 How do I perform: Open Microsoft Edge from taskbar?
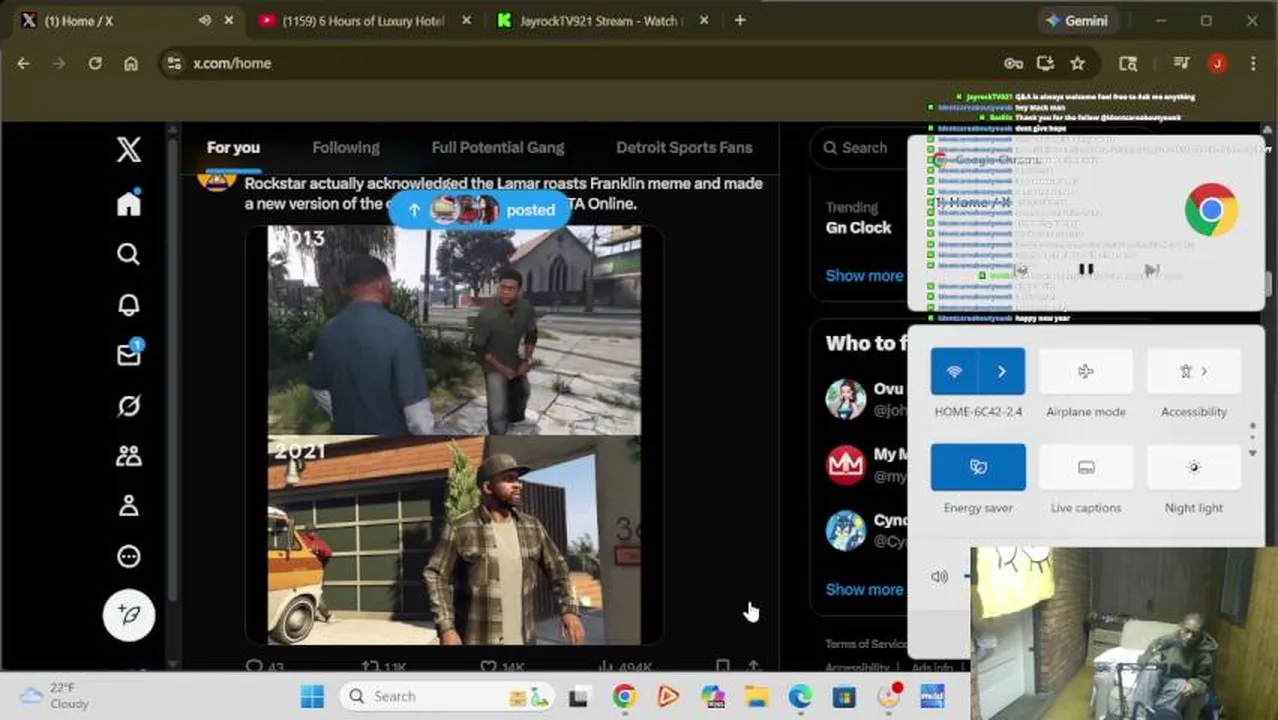[x=800, y=696]
